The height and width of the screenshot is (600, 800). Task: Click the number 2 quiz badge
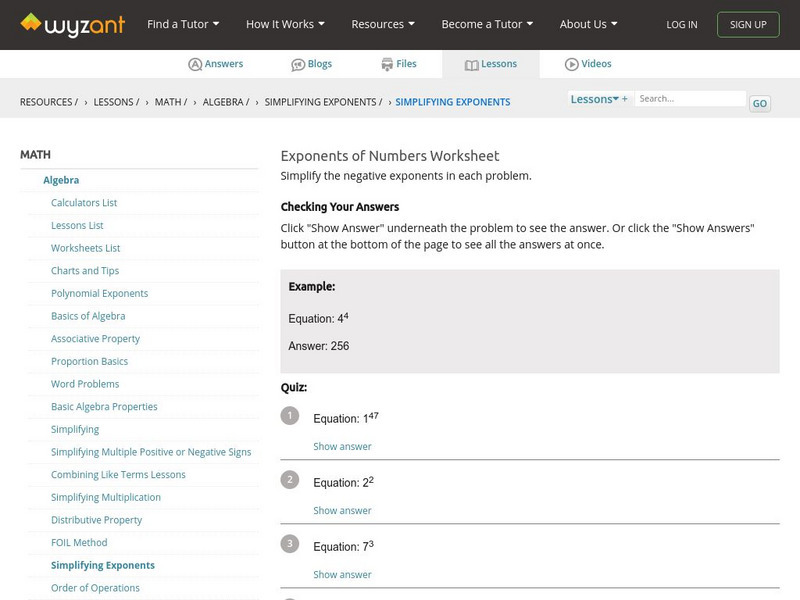click(x=290, y=480)
